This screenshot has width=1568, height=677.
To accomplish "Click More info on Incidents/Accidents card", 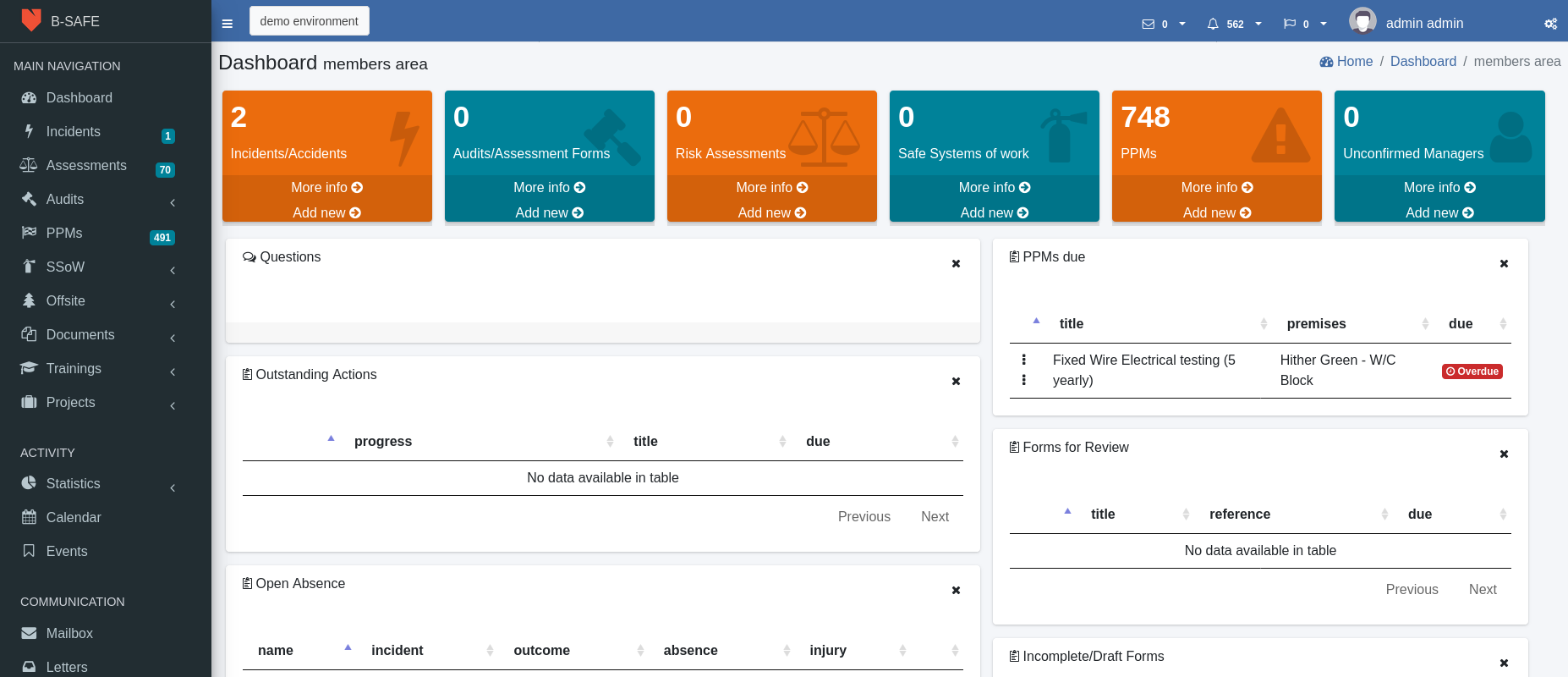I will [x=326, y=187].
